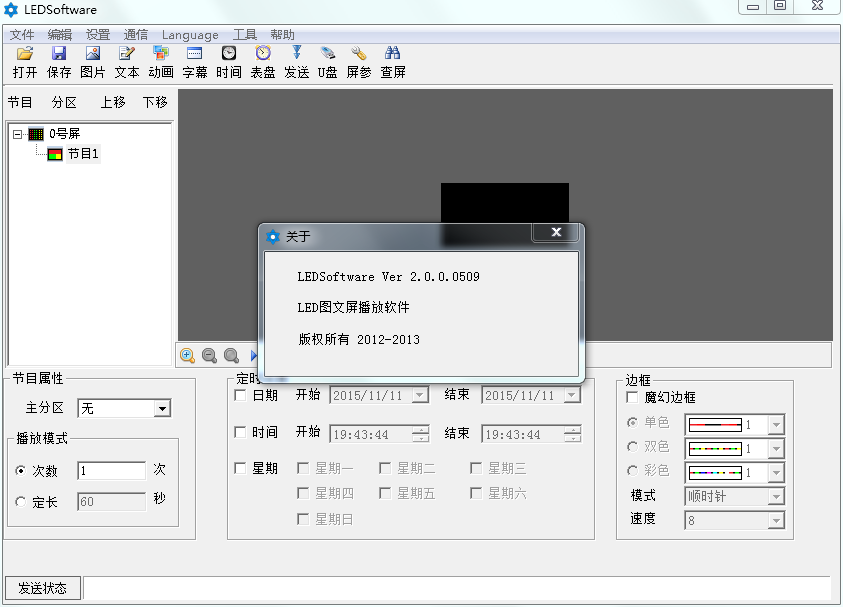Click the 节目1 program icon
Image resolution: width=843 pixels, height=607 pixels.
click(55, 154)
